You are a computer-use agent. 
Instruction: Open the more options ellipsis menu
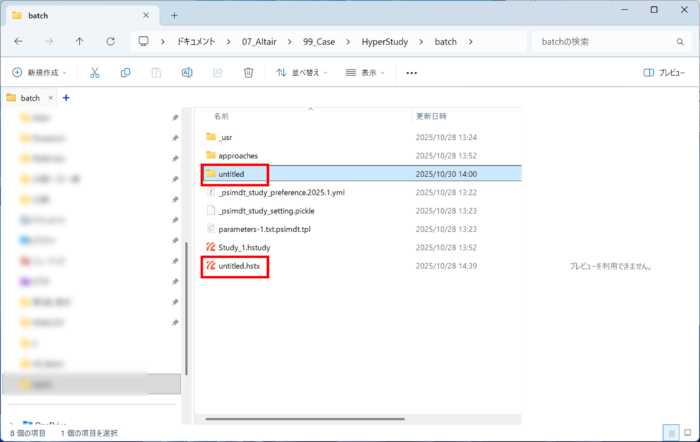[411, 73]
